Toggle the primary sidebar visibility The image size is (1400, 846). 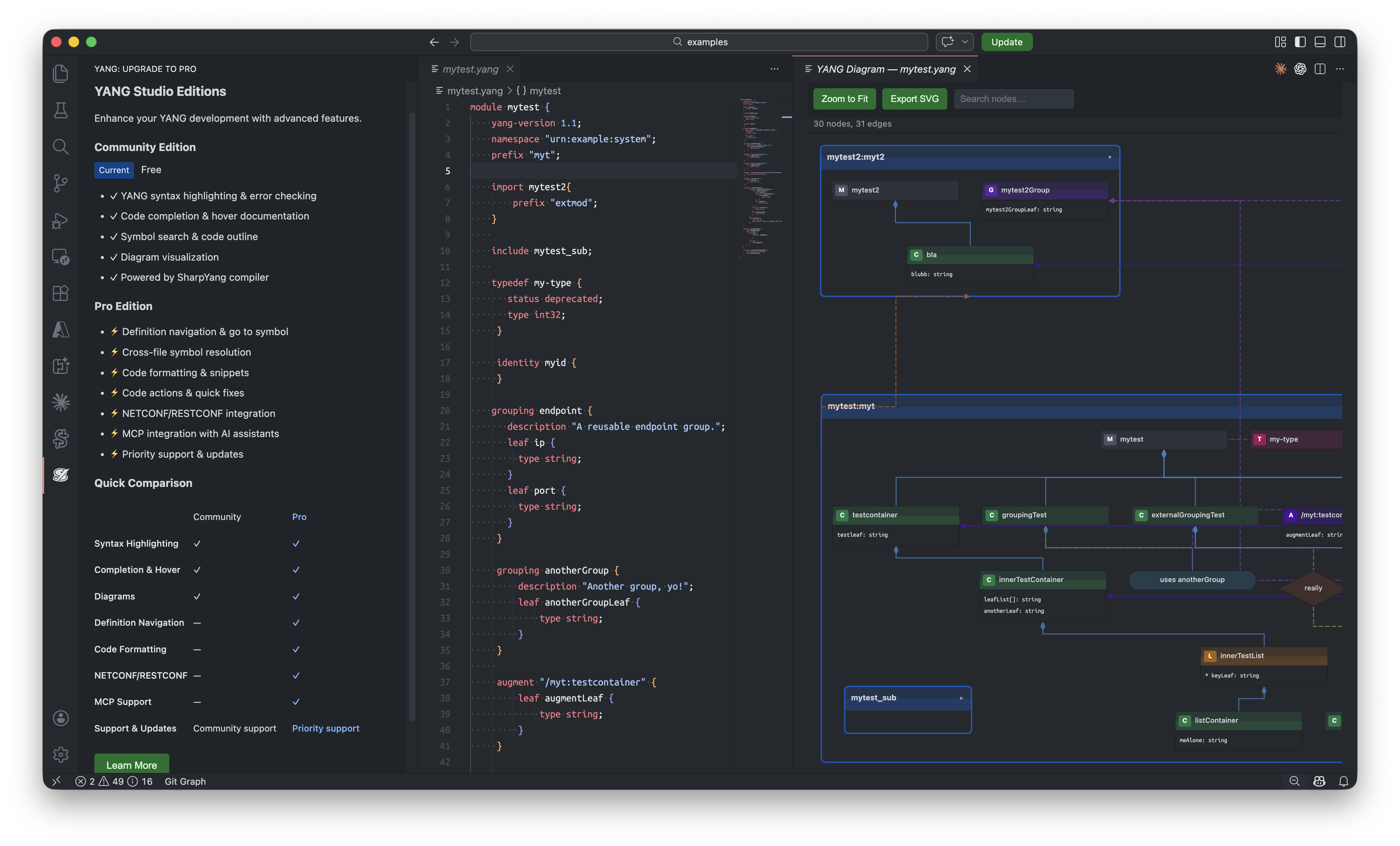[x=1300, y=42]
